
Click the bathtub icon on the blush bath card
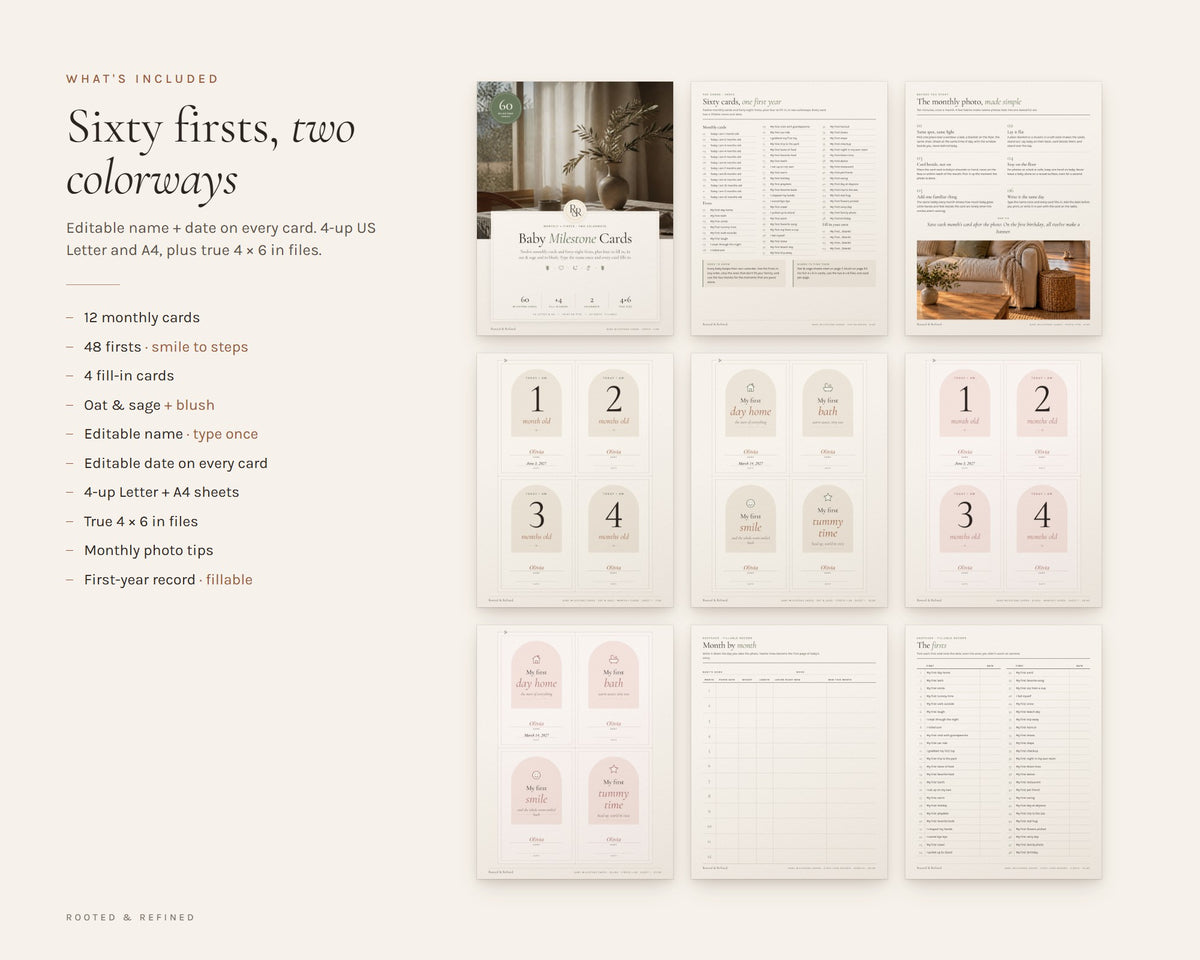click(613, 659)
